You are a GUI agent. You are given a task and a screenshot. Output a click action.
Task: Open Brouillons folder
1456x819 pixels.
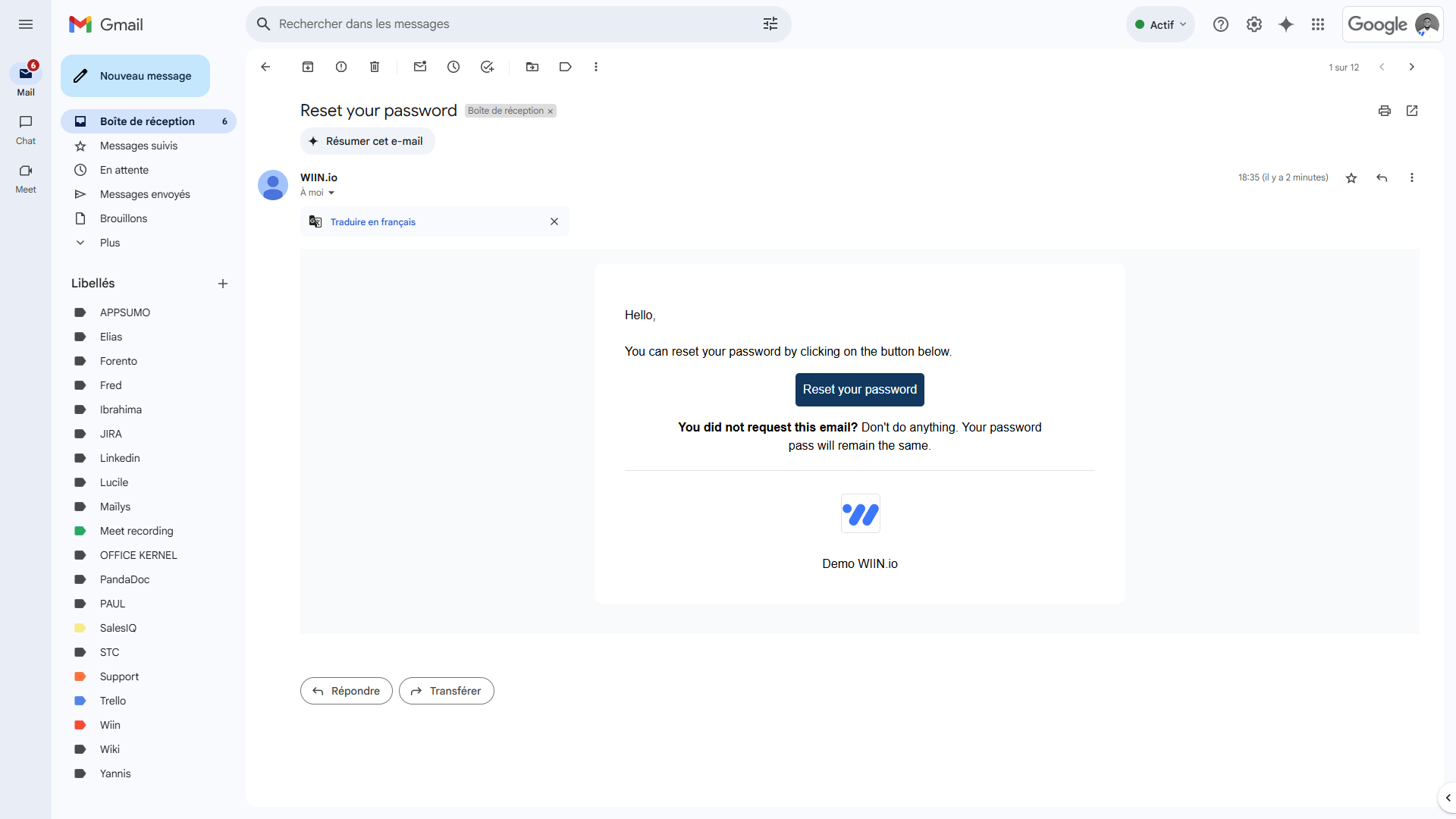coord(148,218)
